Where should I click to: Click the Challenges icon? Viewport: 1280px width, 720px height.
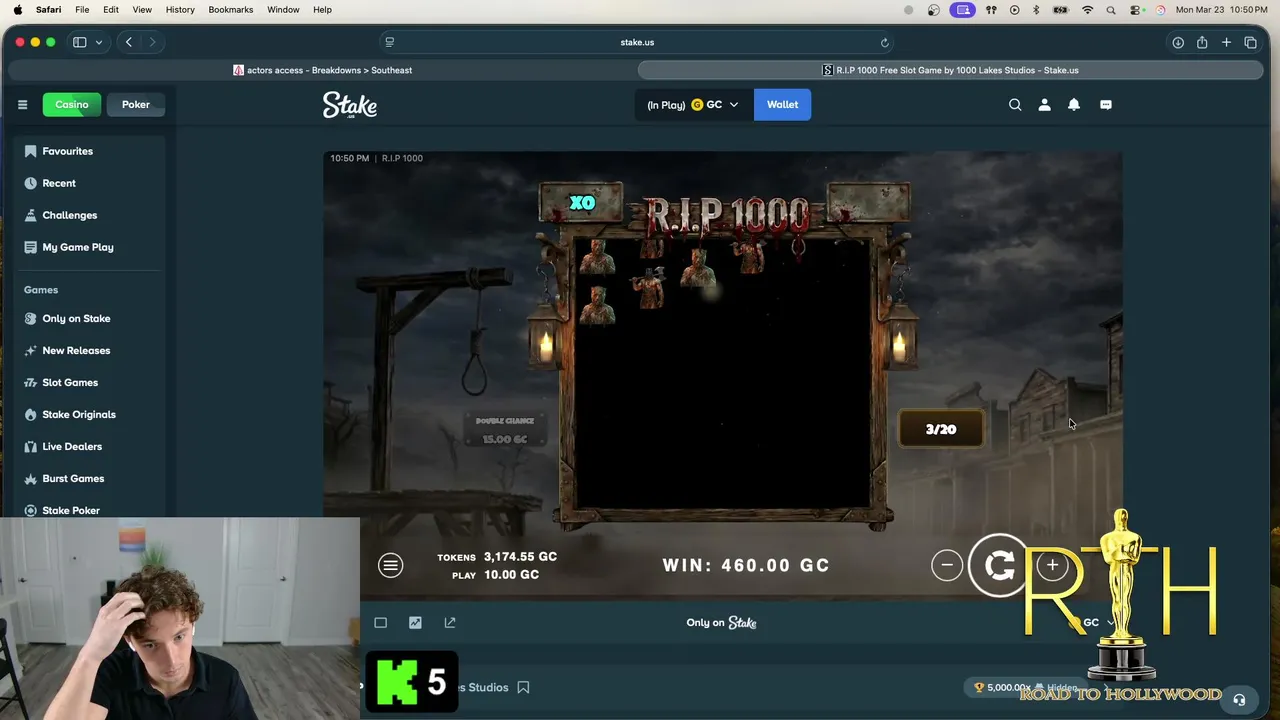click(30, 215)
